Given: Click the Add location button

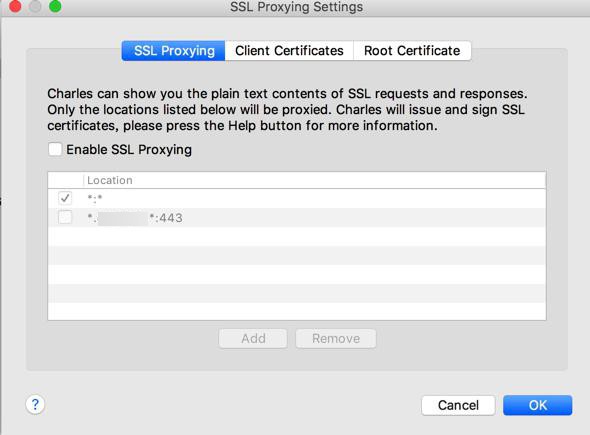Looking at the screenshot, I should [x=253, y=339].
